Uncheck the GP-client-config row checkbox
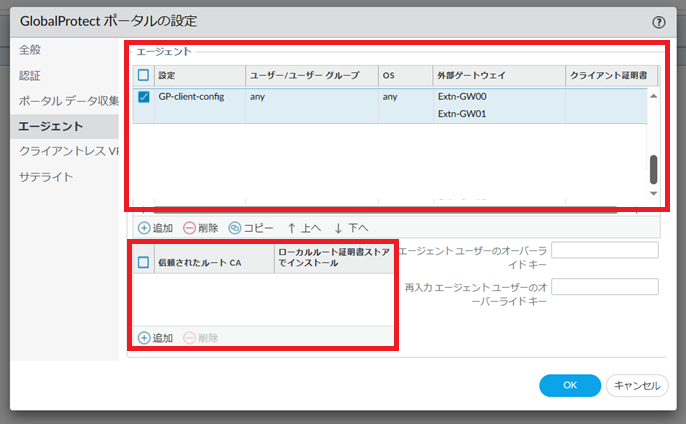 tap(144, 97)
